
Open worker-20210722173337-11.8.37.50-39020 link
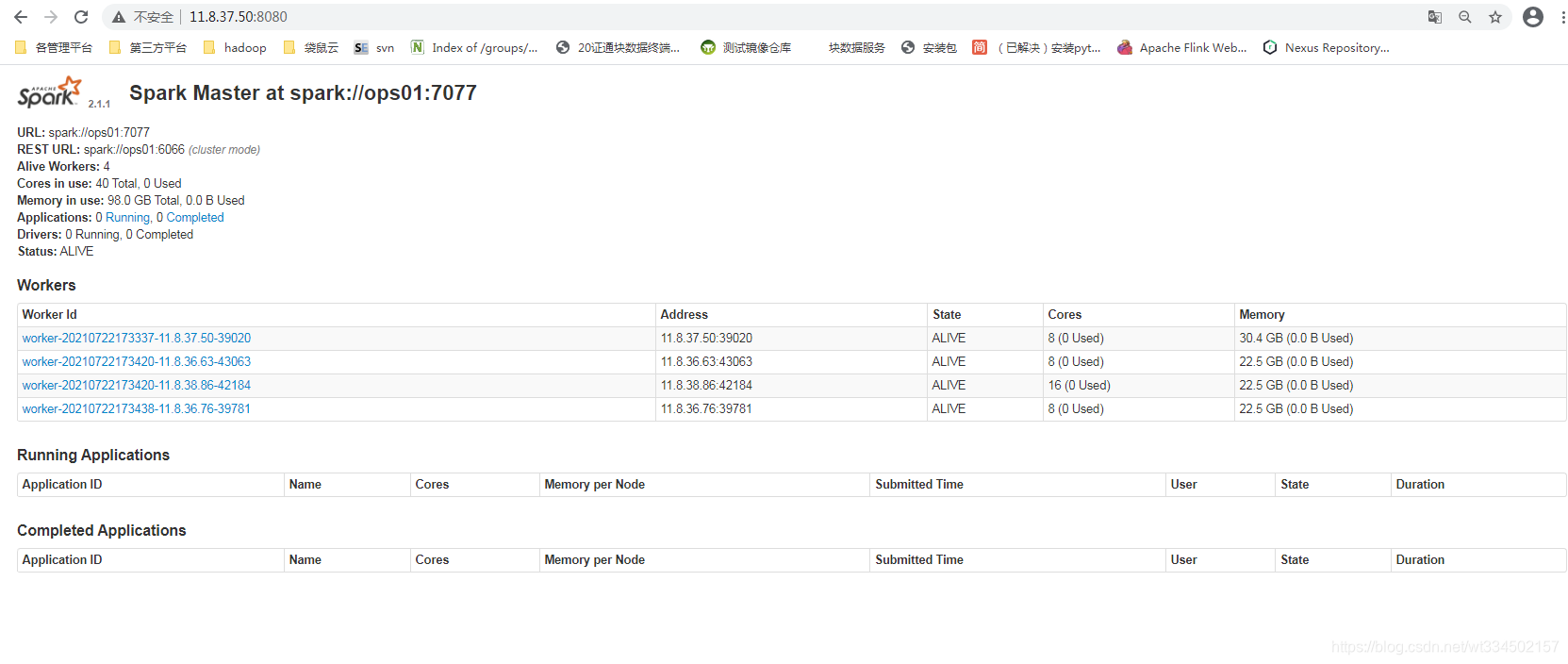click(x=137, y=338)
